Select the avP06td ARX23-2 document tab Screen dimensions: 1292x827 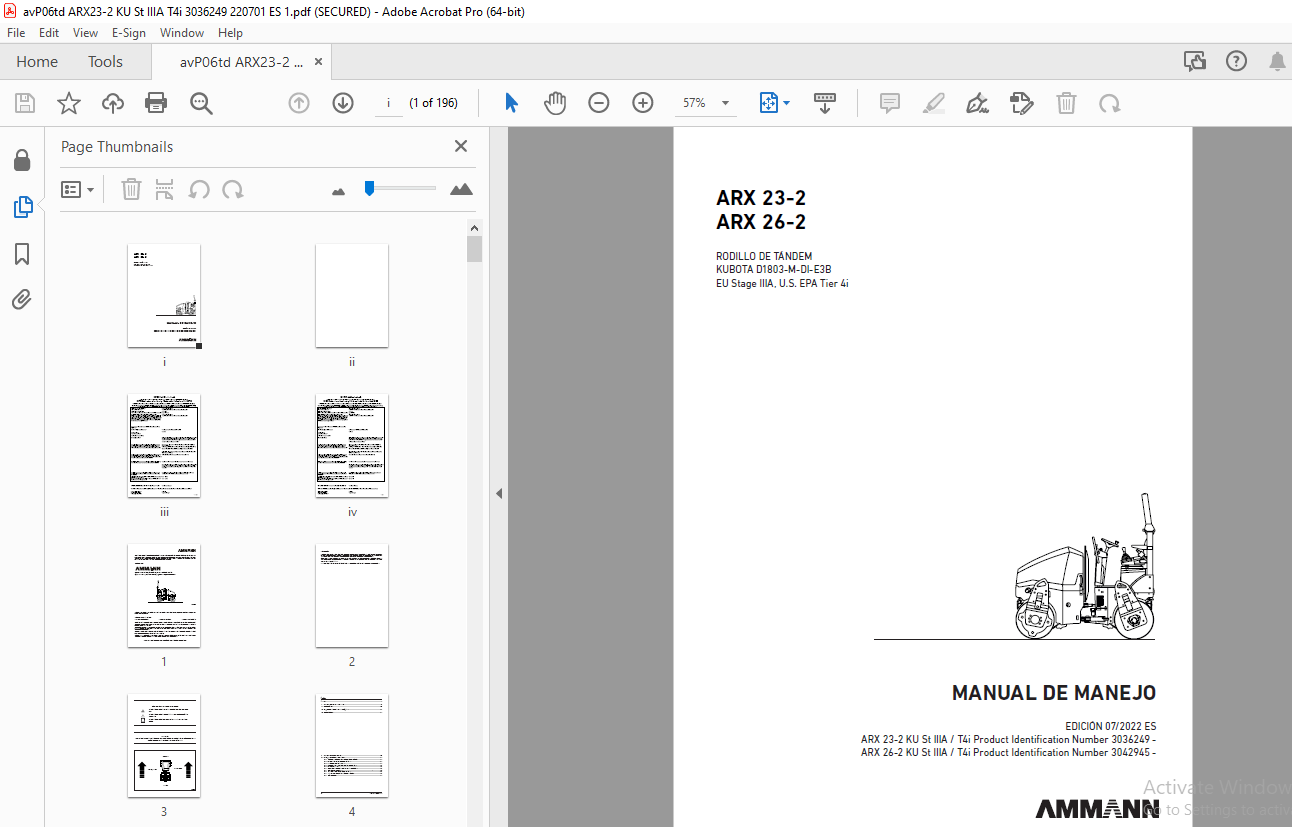tap(241, 62)
